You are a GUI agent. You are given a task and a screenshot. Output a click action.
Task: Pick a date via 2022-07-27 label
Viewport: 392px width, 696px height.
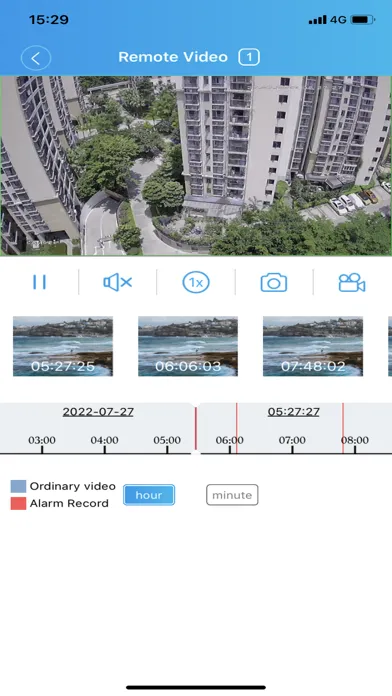pyautogui.click(x=98, y=412)
